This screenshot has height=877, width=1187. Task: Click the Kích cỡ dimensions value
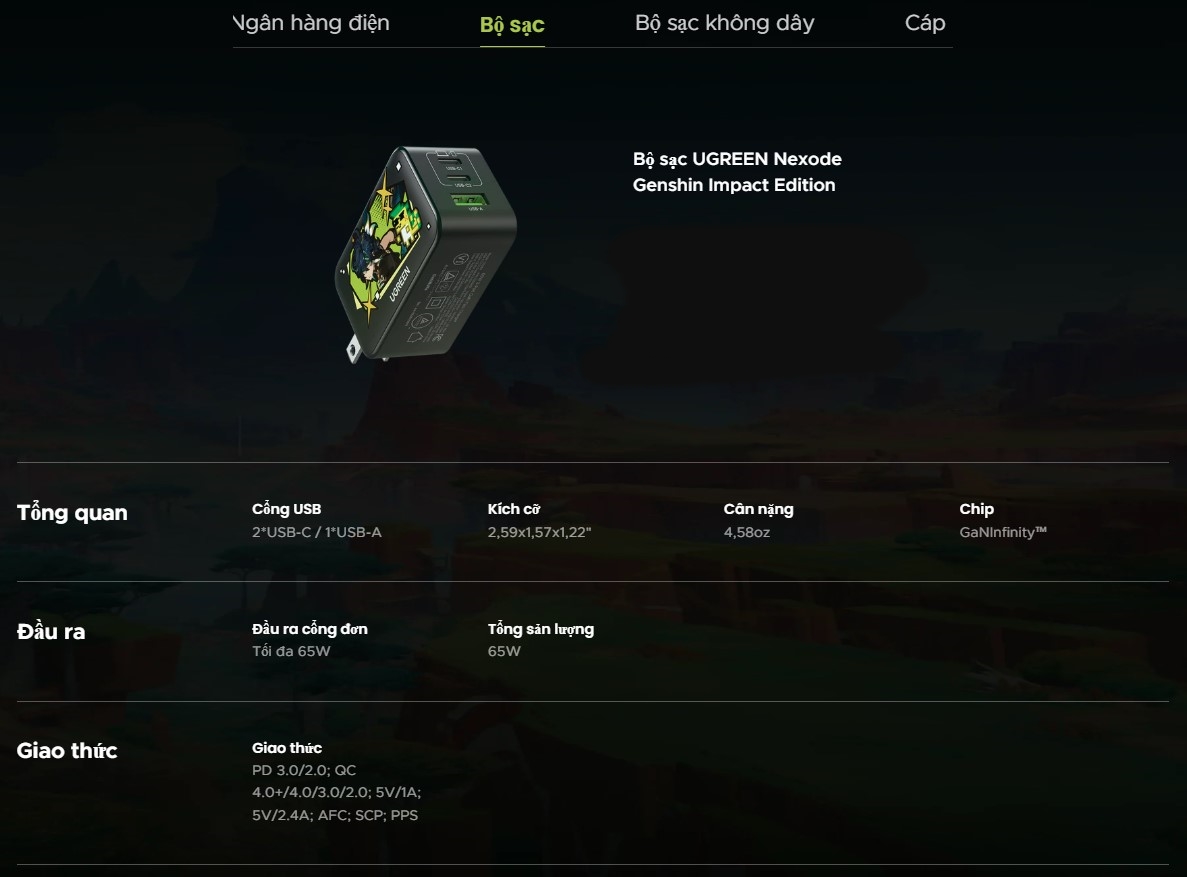click(539, 532)
